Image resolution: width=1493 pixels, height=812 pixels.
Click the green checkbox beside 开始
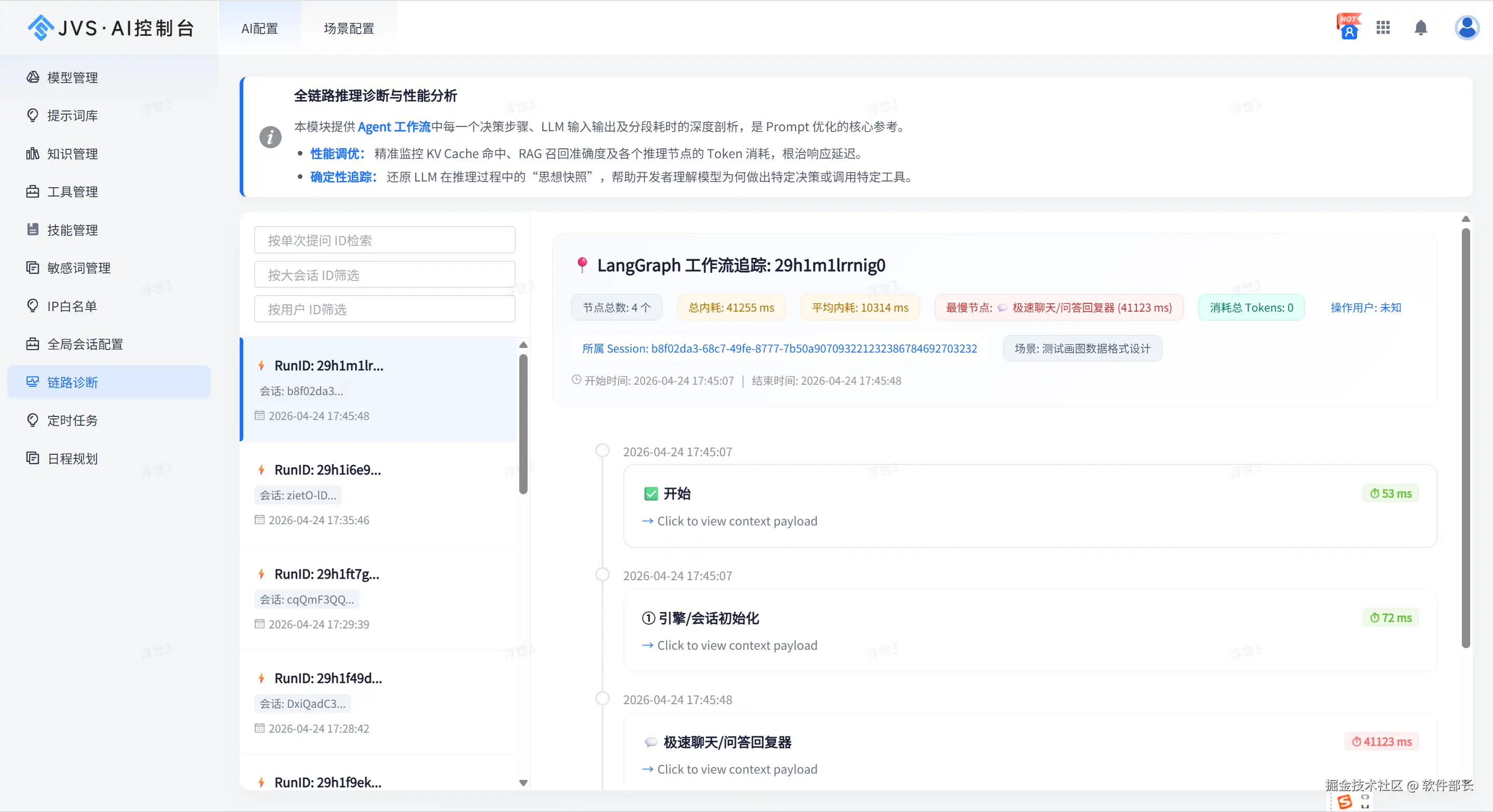coord(651,494)
